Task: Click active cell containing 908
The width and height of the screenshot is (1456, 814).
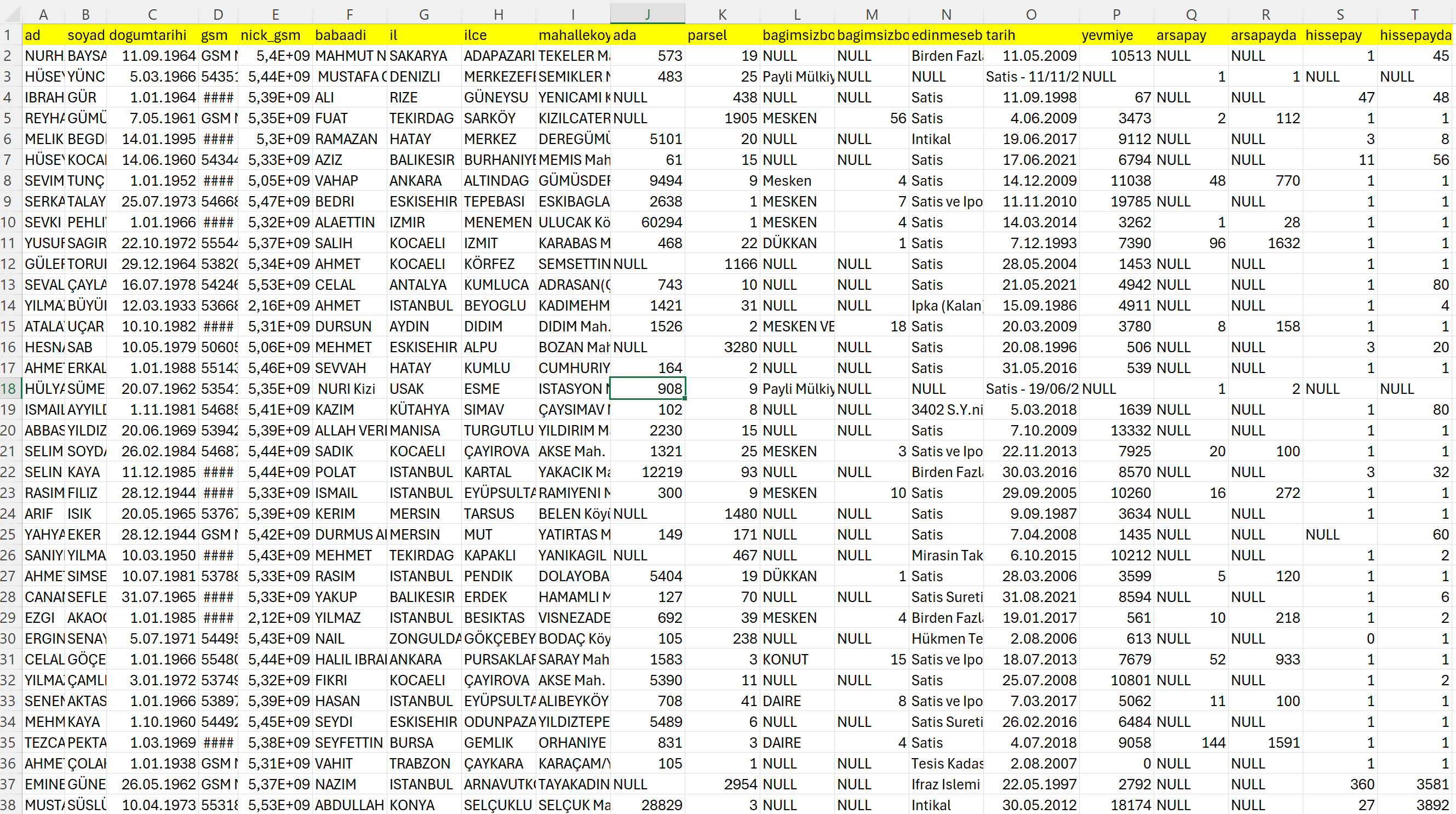Action: coord(647,389)
